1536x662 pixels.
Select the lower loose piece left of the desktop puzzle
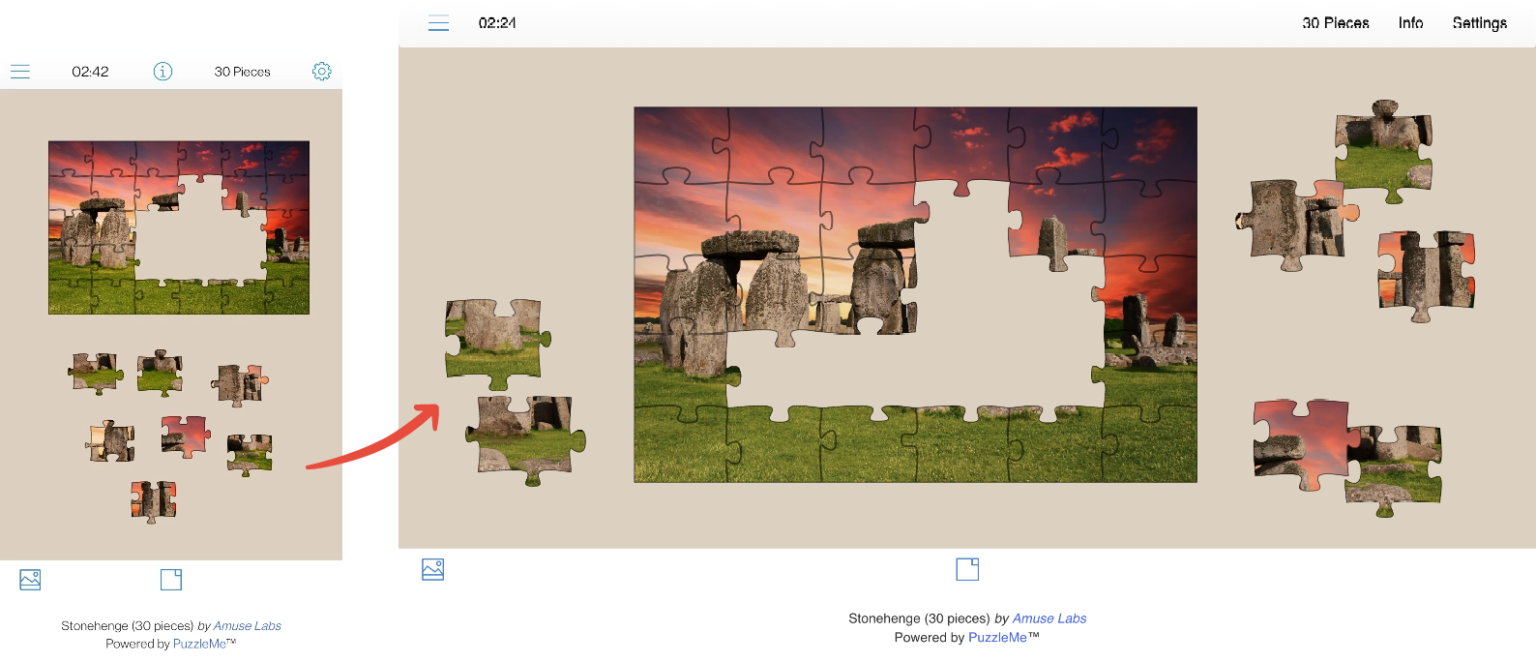[526, 439]
